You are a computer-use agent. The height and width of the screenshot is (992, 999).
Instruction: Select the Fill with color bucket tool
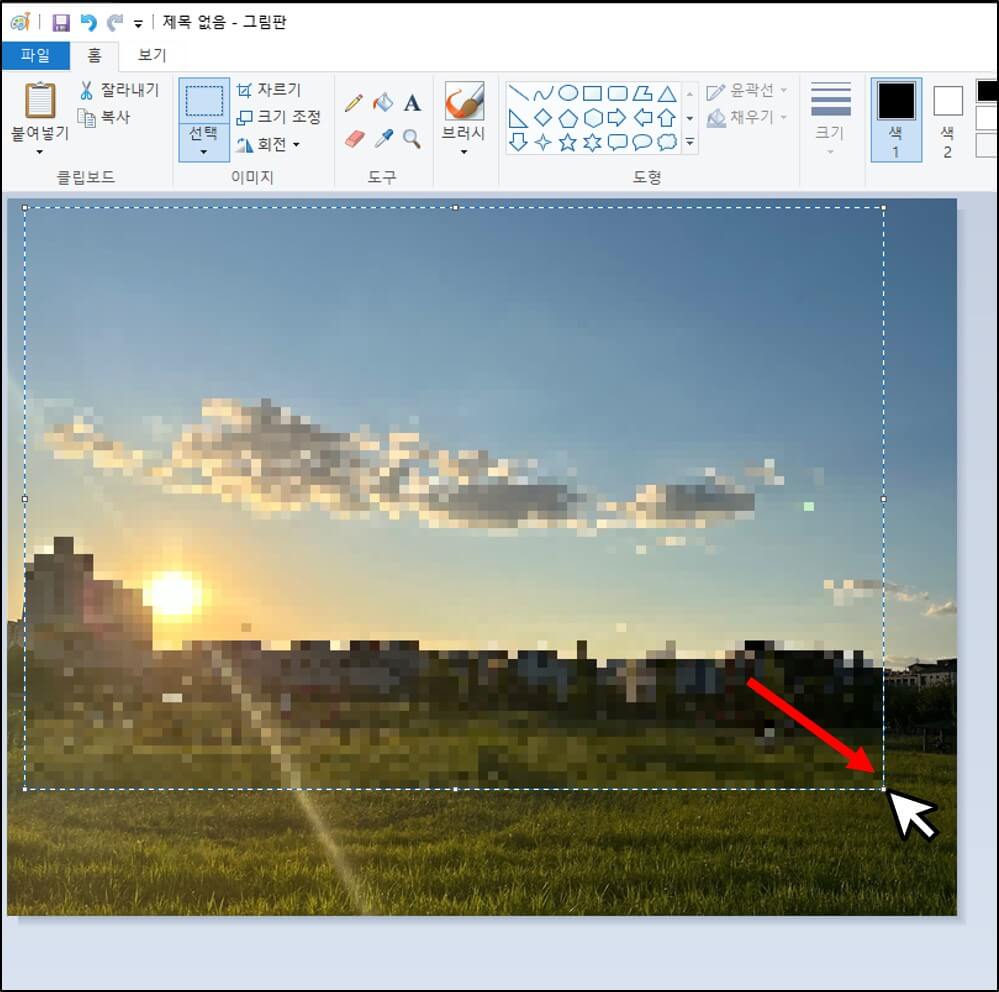point(383,103)
